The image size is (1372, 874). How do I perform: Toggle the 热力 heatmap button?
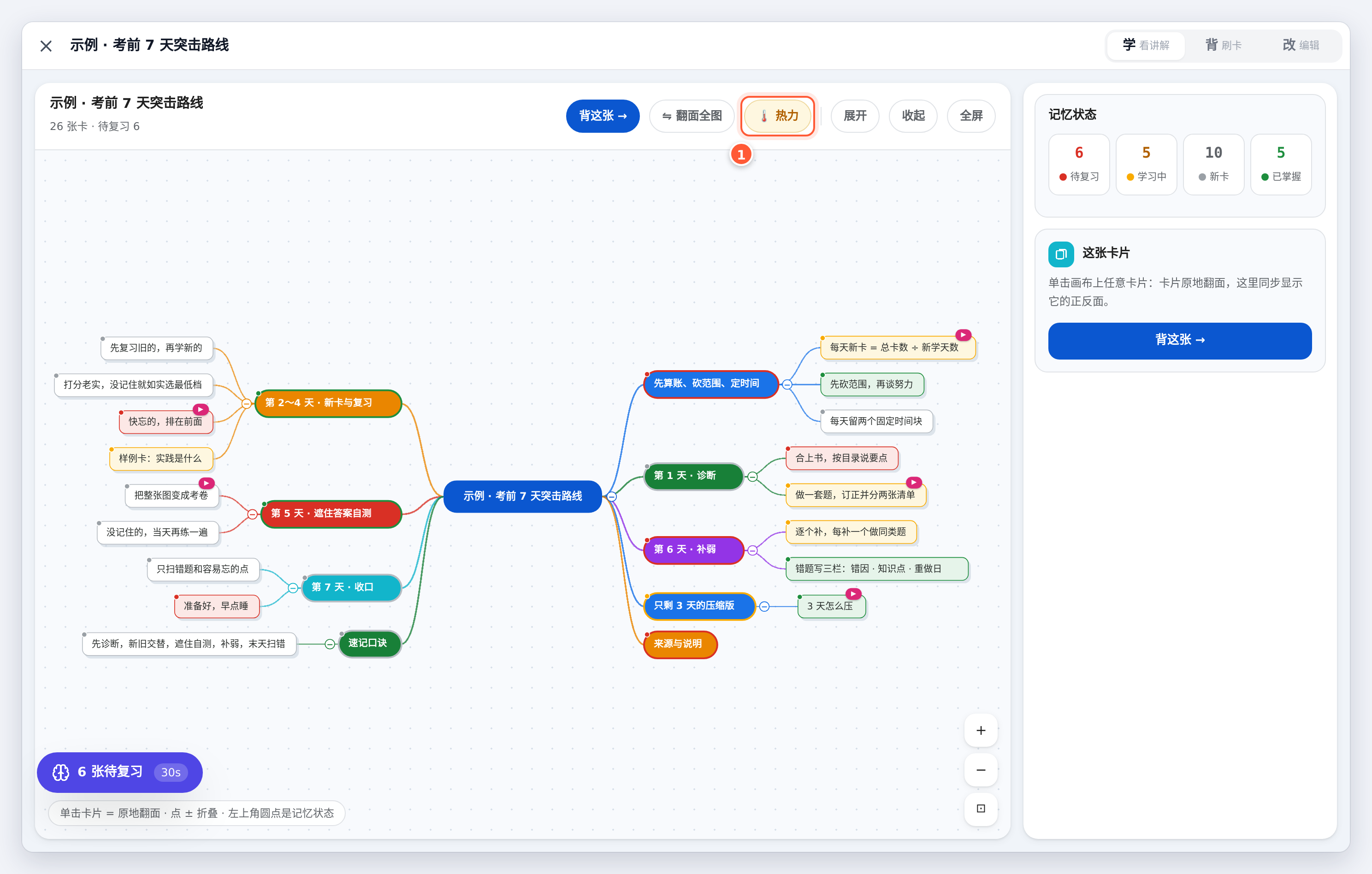pos(778,116)
